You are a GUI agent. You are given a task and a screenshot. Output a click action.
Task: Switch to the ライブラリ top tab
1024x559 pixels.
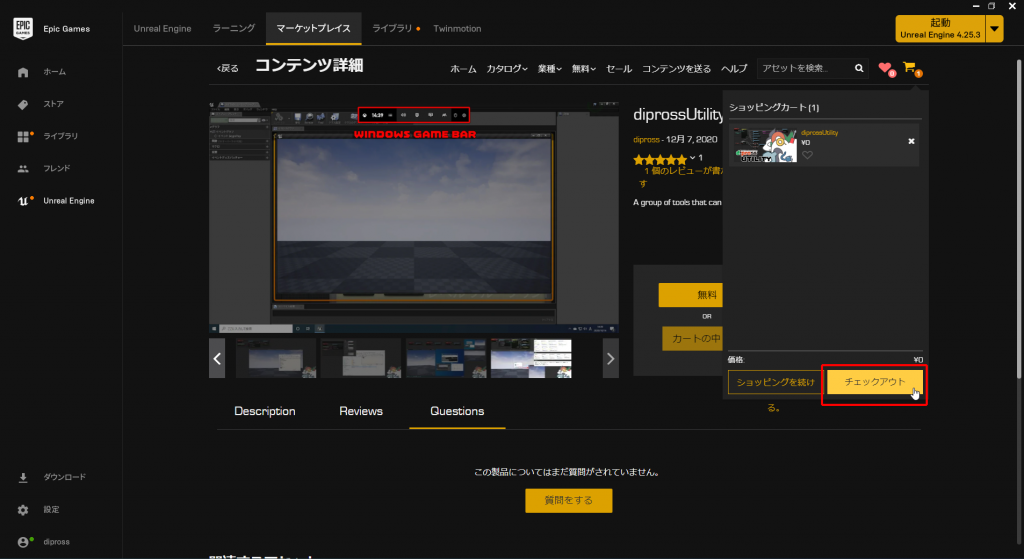tap(392, 29)
